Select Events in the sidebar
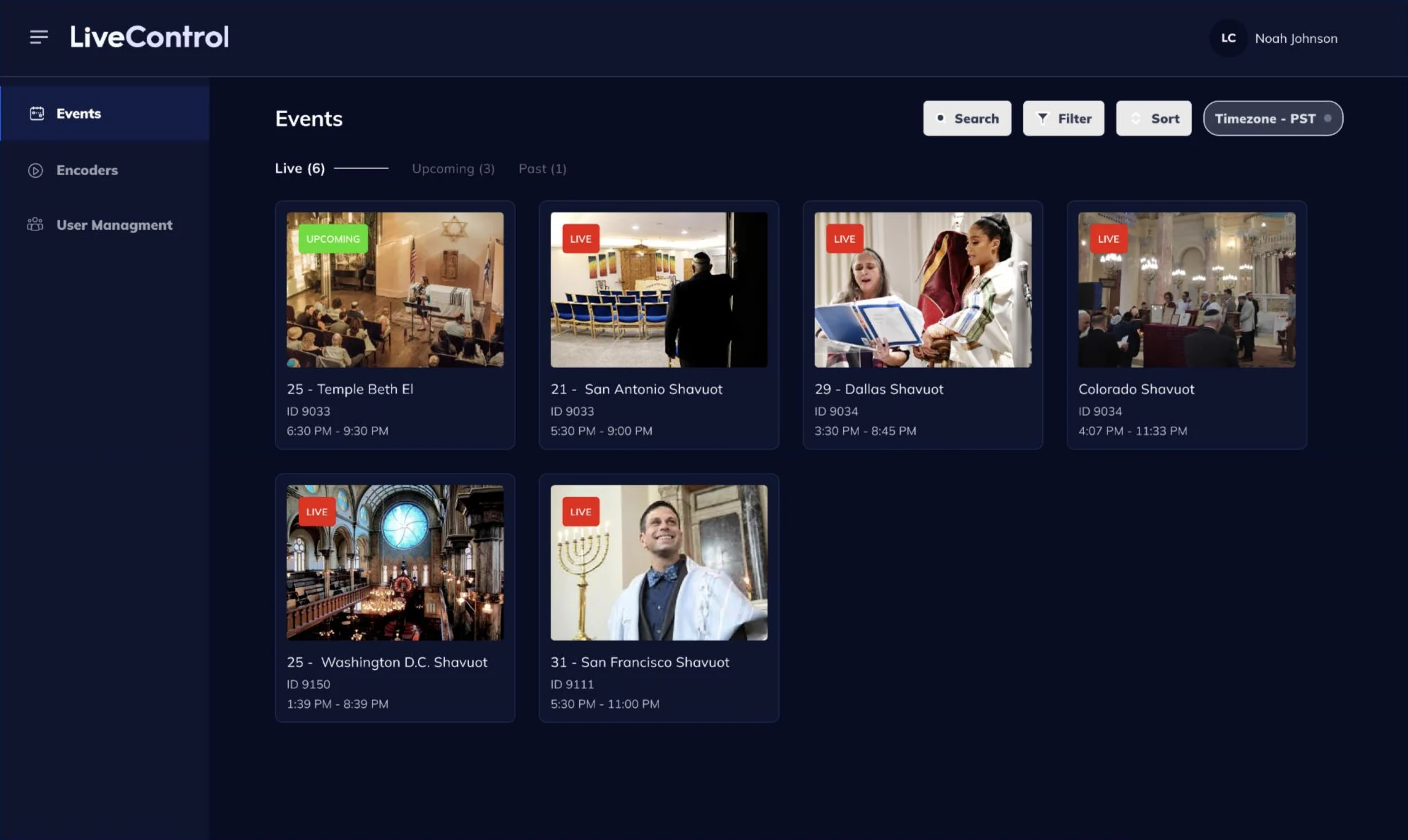 pos(105,113)
